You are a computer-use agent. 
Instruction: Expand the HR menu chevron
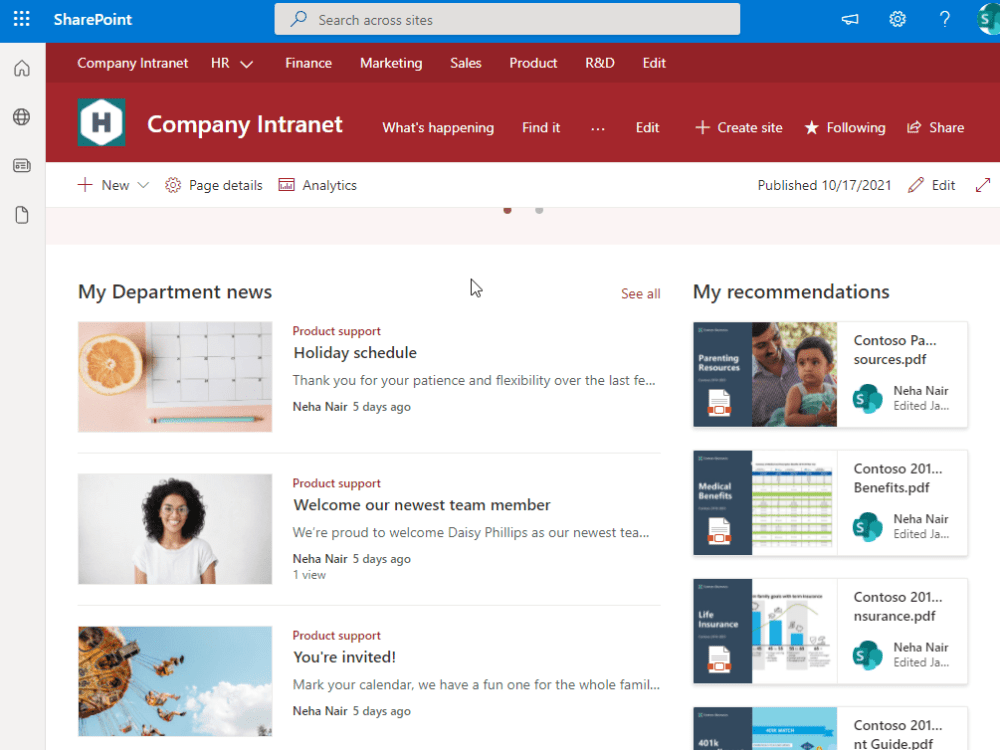click(247, 64)
